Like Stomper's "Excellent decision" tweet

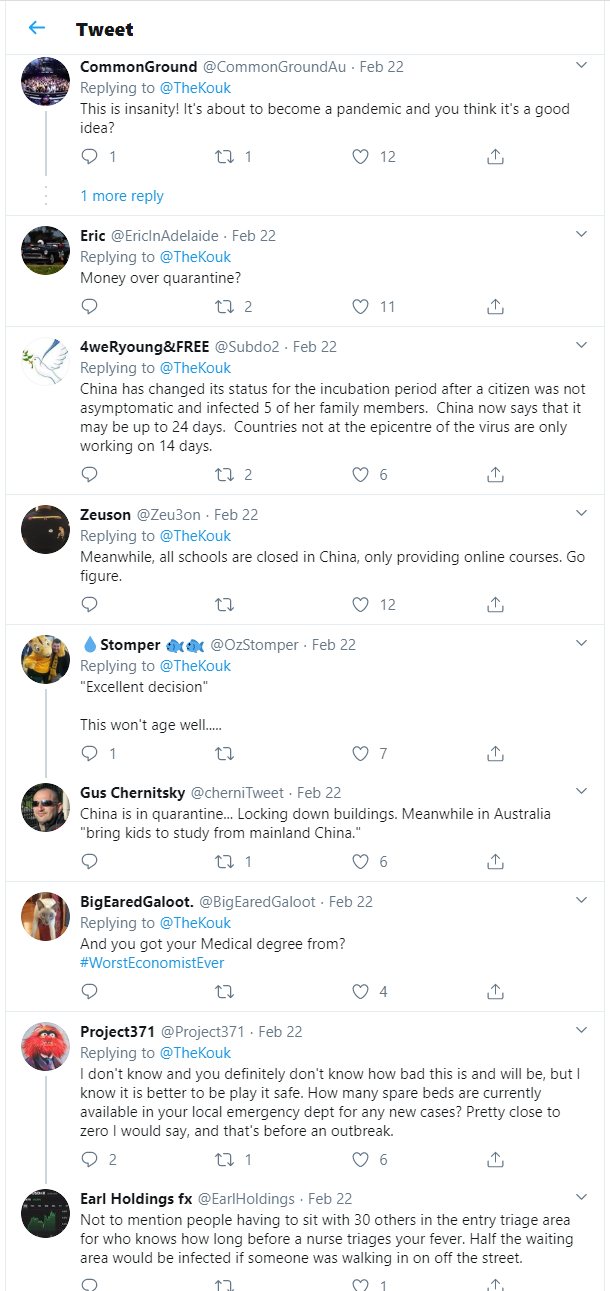[361, 753]
